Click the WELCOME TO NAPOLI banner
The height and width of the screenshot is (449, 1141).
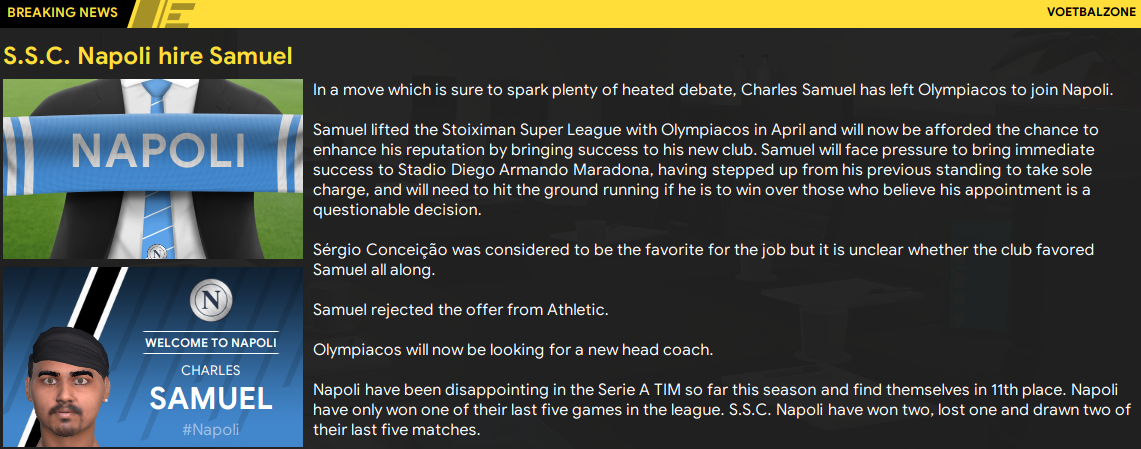[210, 343]
